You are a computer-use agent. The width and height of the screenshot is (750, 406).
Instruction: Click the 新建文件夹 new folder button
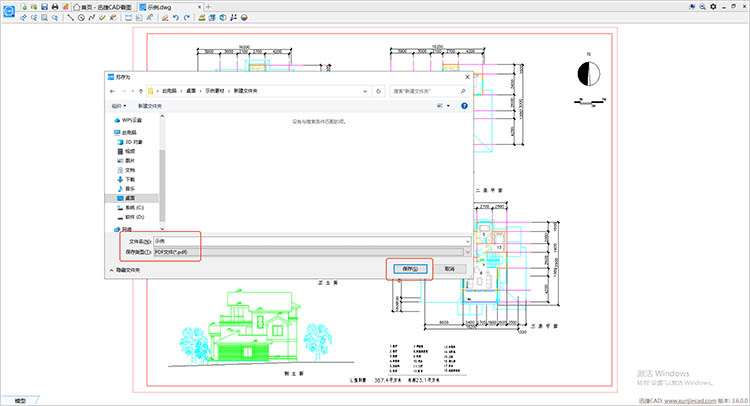click(x=150, y=106)
